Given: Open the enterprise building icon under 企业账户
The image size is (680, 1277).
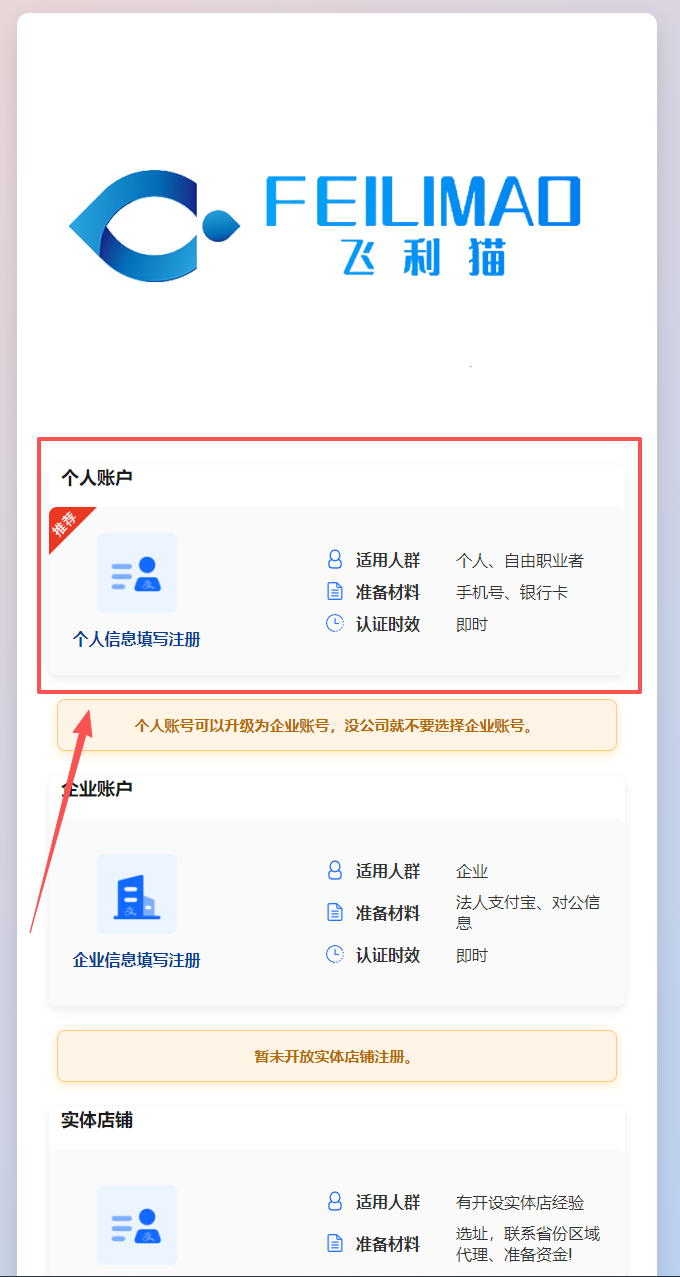Looking at the screenshot, I should 137,894.
